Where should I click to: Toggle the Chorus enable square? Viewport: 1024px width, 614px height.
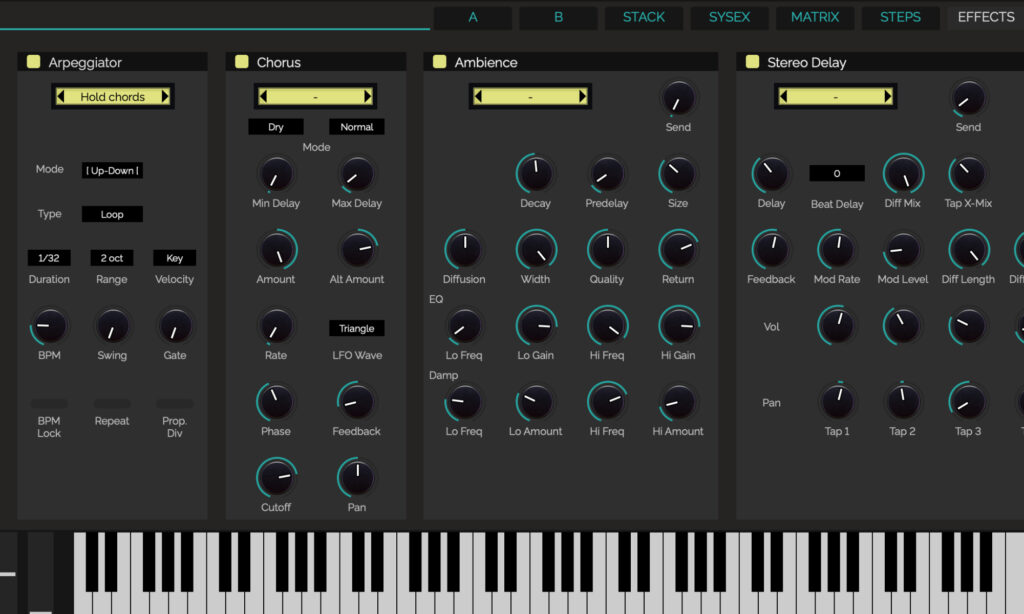(242, 61)
